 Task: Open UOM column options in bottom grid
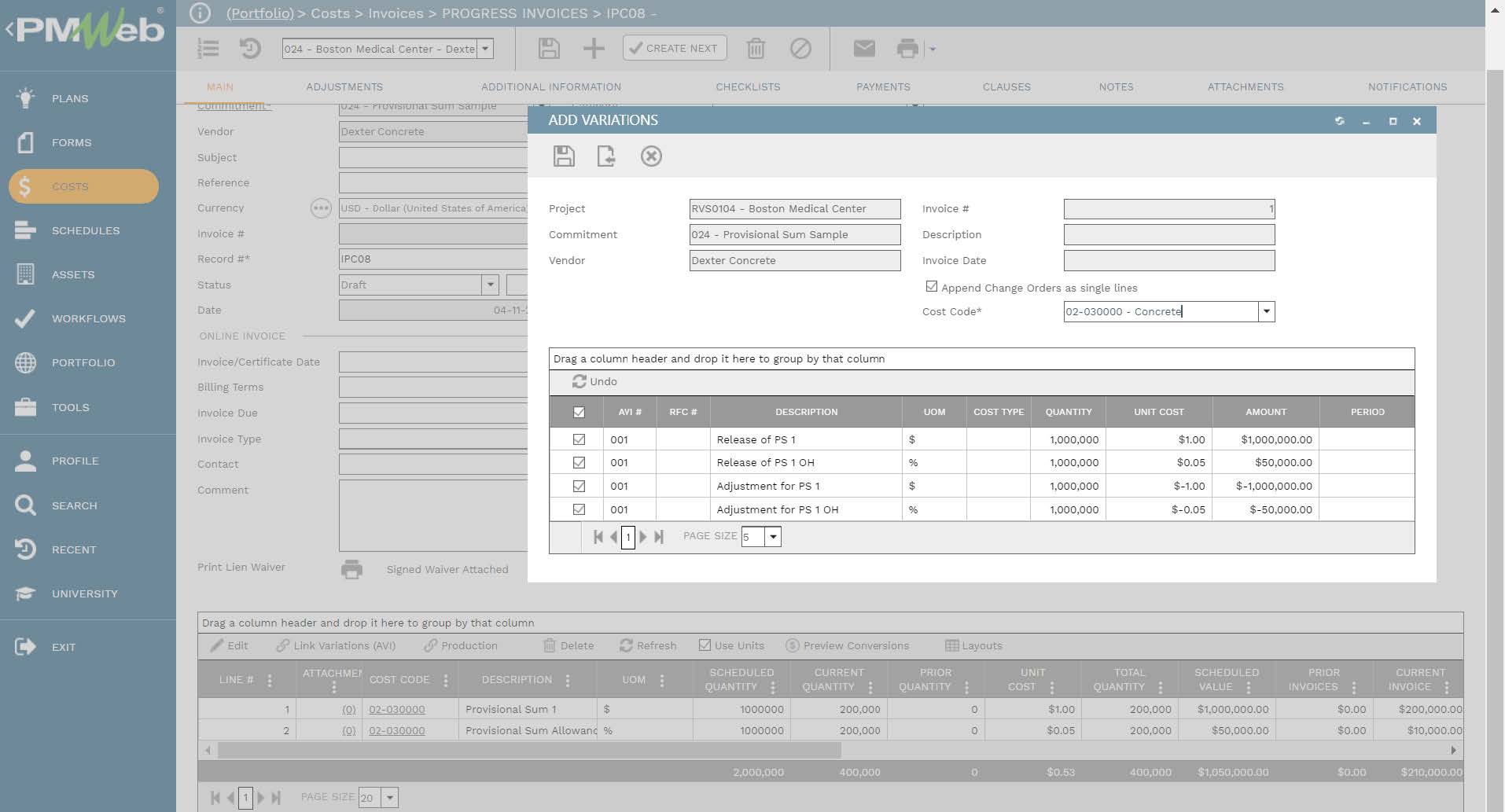click(x=661, y=680)
